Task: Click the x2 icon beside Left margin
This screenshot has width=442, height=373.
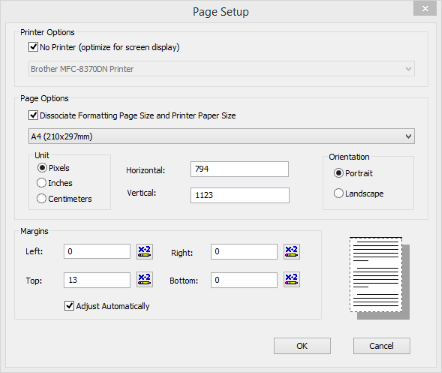Action: point(145,252)
